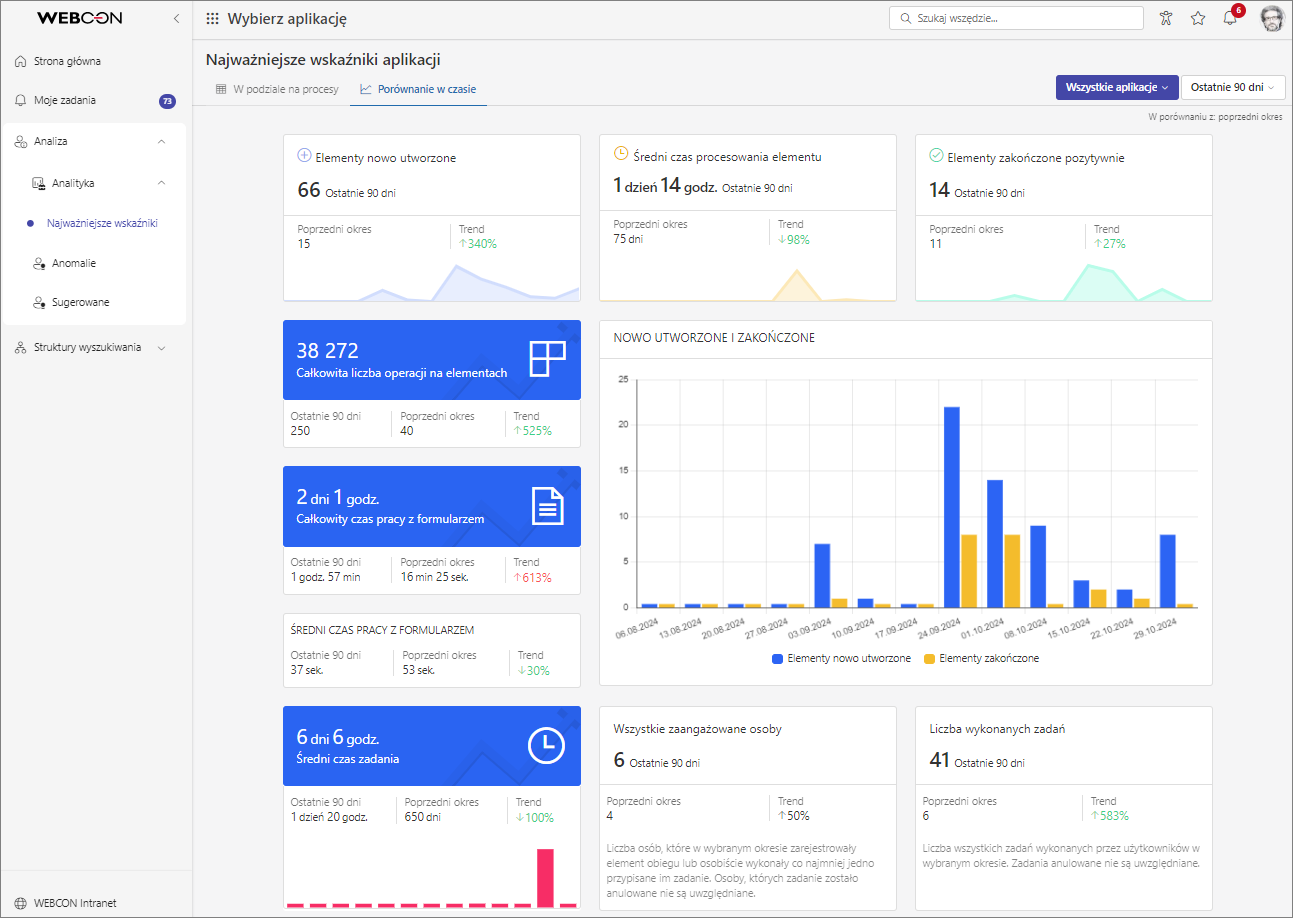Image resolution: width=1293 pixels, height=918 pixels.
Task: Open the app launcher grid icon
Action: 212,18
